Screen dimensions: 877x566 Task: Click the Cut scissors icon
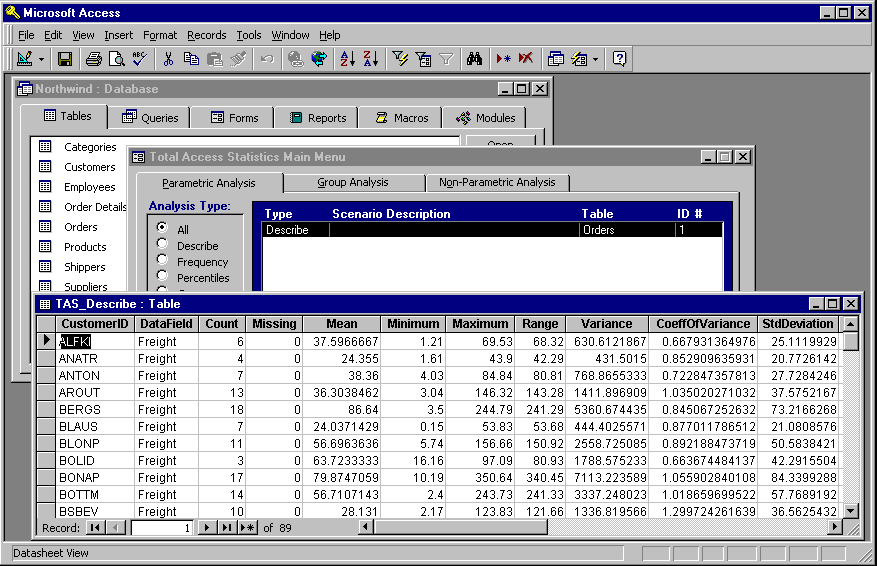(x=168, y=59)
